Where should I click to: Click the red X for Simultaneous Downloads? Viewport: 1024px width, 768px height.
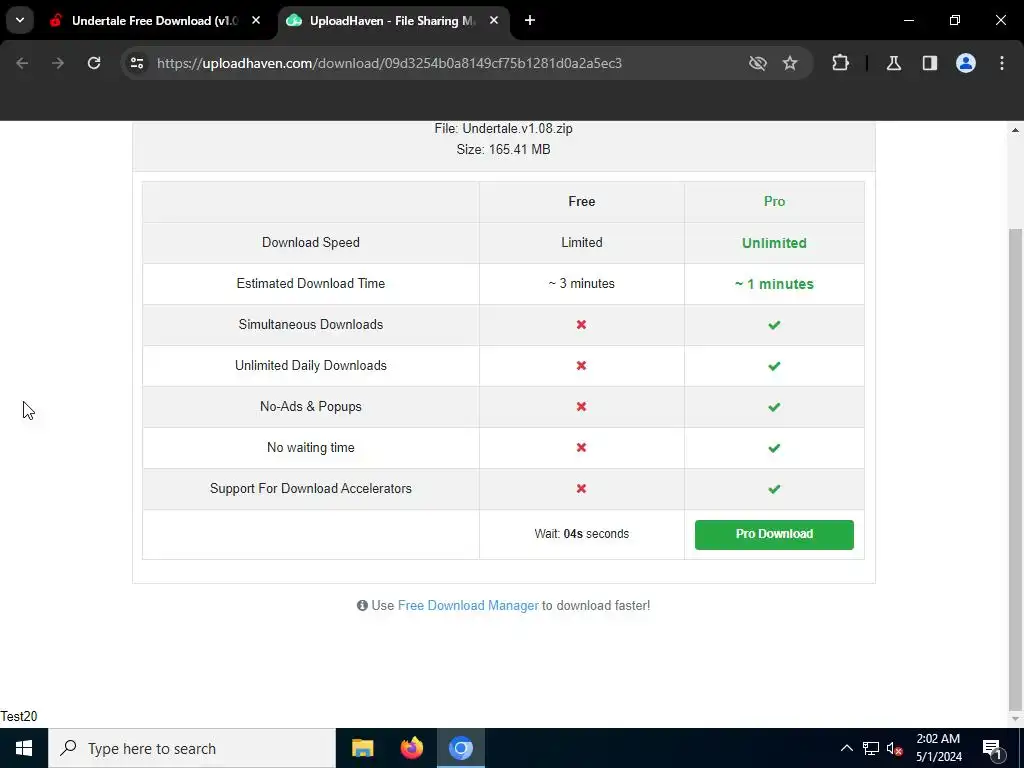581,325
